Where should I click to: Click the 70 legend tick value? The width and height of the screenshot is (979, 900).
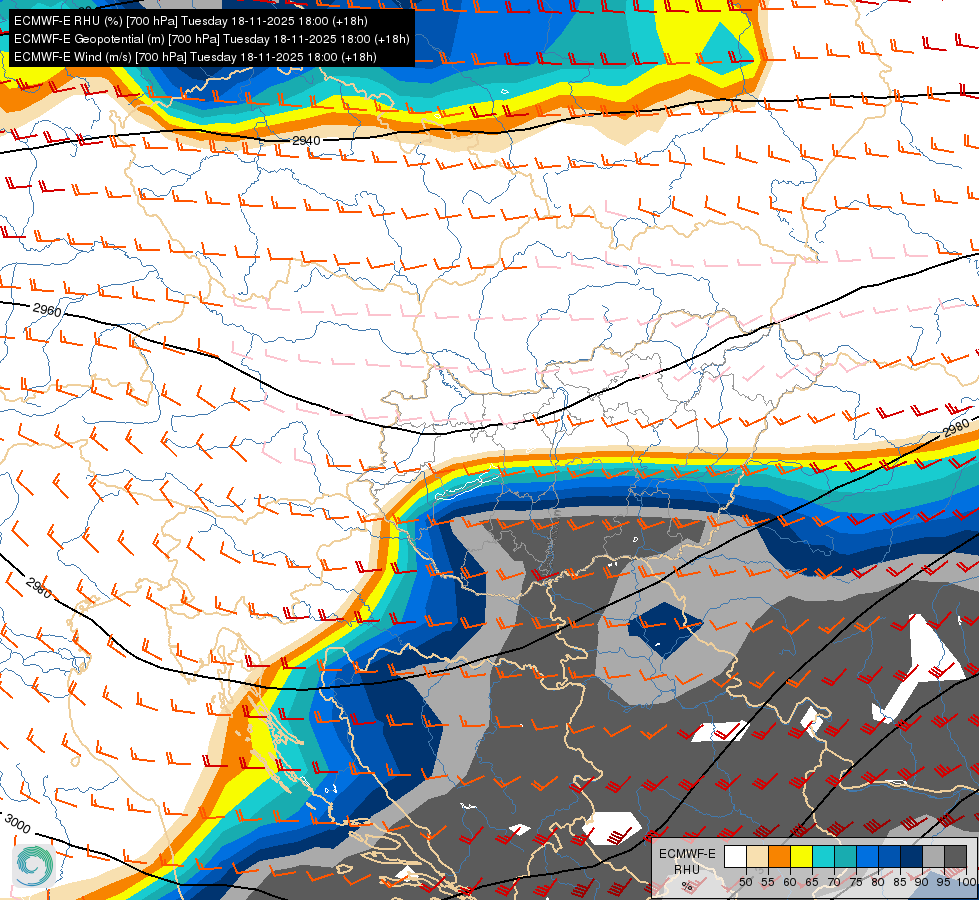tap(834, 882)
